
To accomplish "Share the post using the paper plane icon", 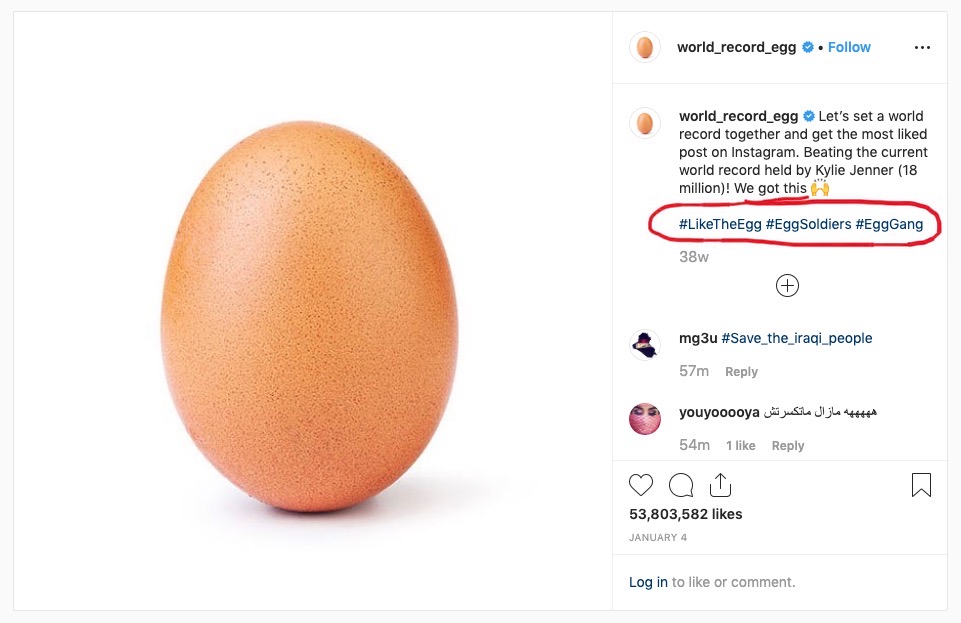I will (x=721, y=485).
